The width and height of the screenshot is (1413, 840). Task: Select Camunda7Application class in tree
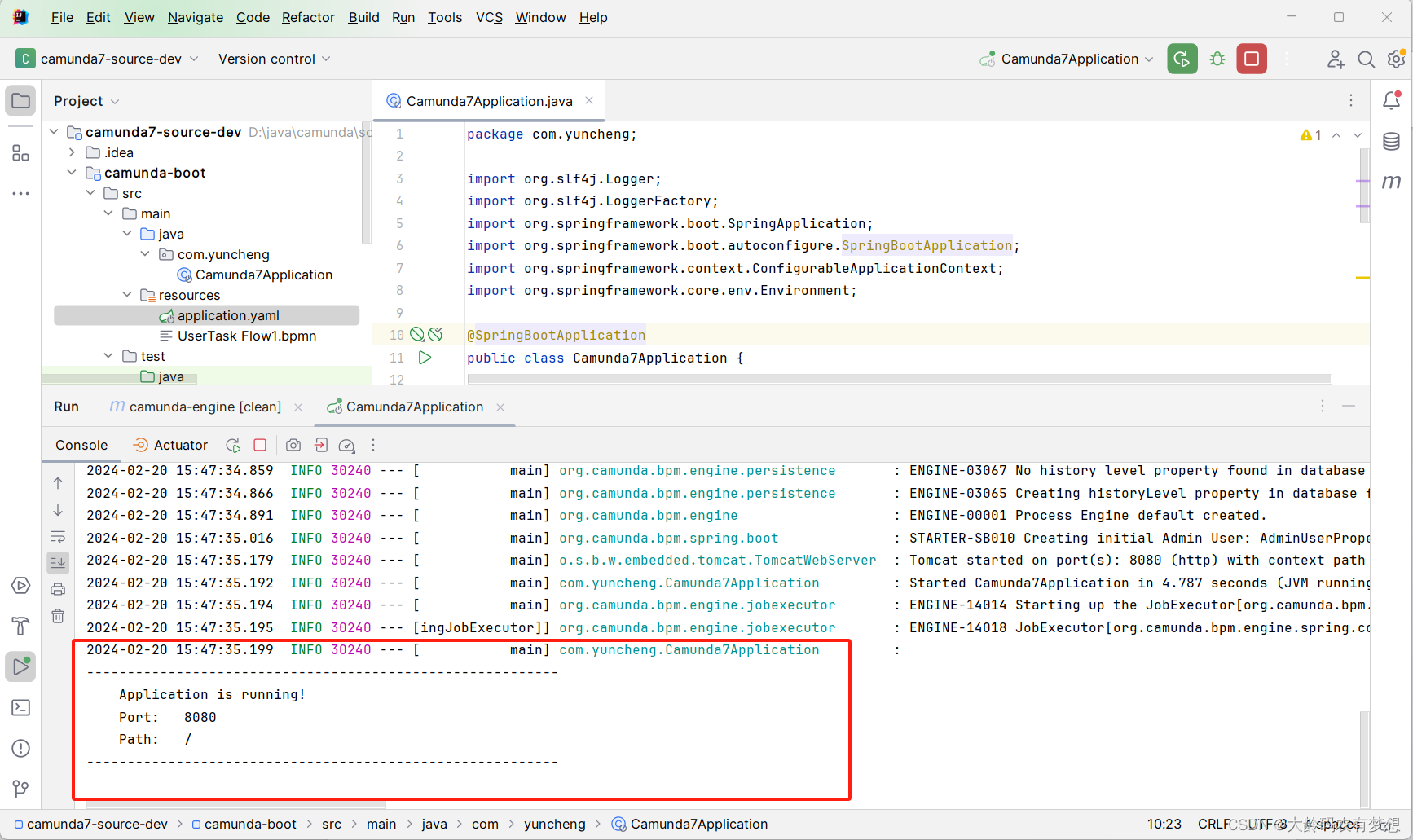pyautogui.click(x=264, y=275)
